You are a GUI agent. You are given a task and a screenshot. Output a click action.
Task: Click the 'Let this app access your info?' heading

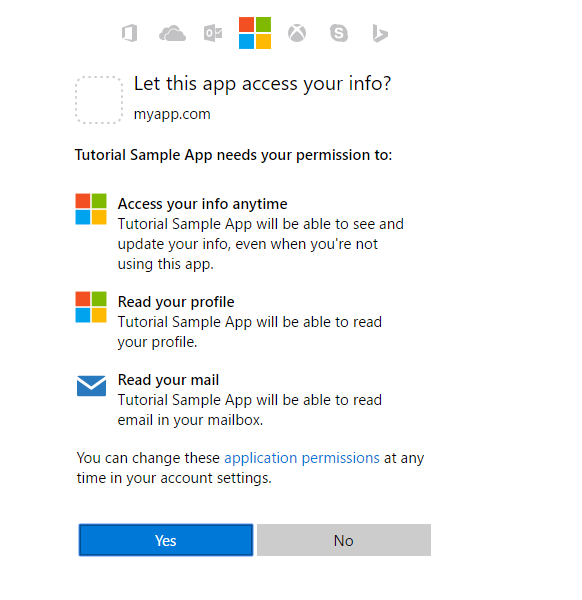tap(262, 84)
